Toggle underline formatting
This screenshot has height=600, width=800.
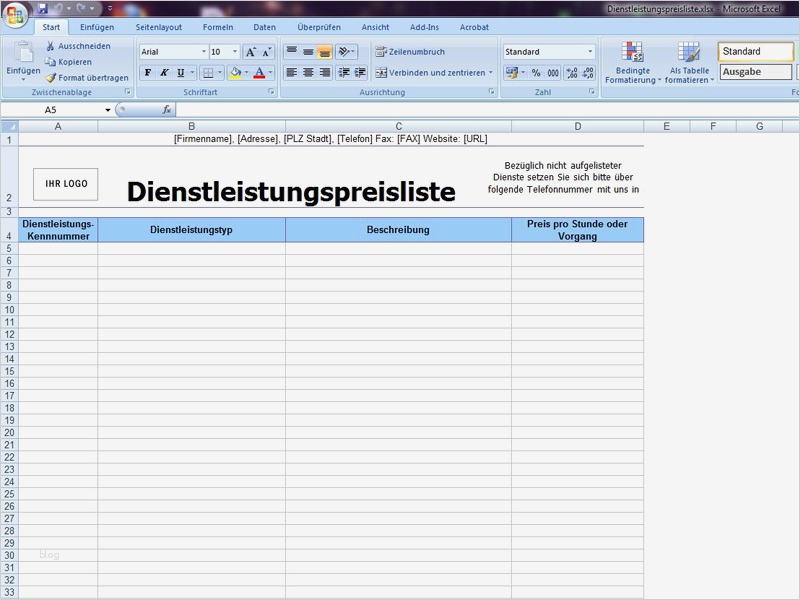(181, 72)
